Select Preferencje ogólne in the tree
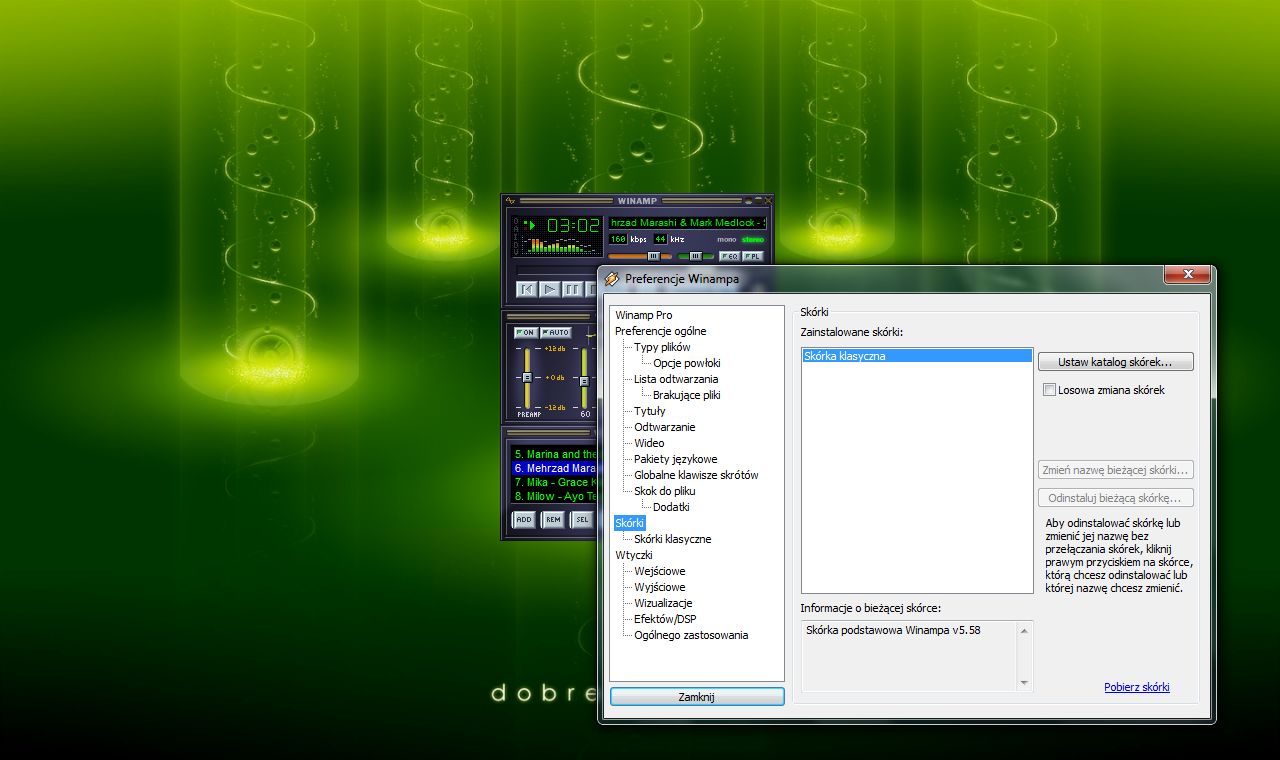This screenshot has height=760, width=1280. point(661,331)
